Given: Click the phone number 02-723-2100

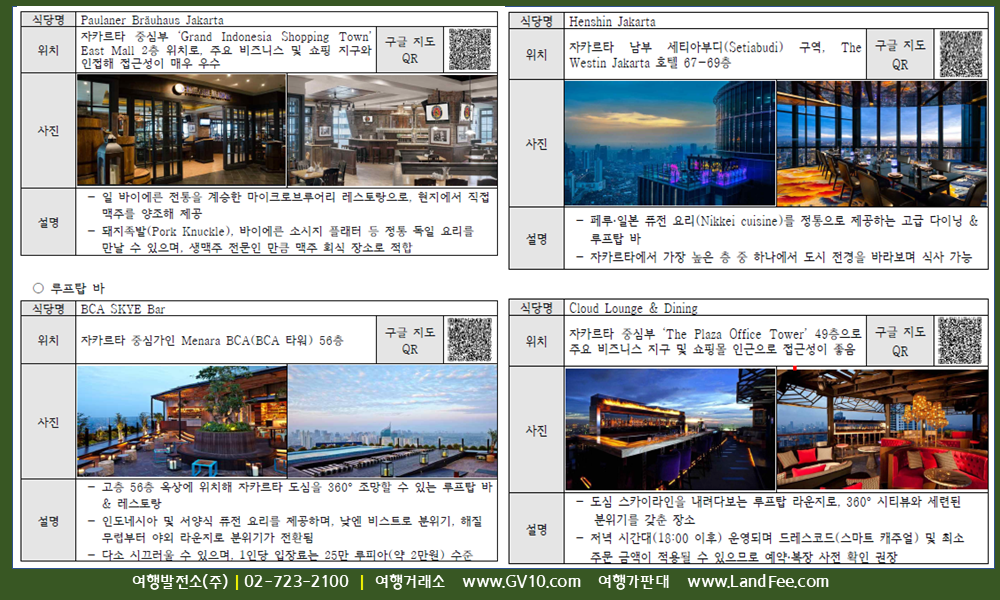Looking at the screenshot, I should (296, 582).
